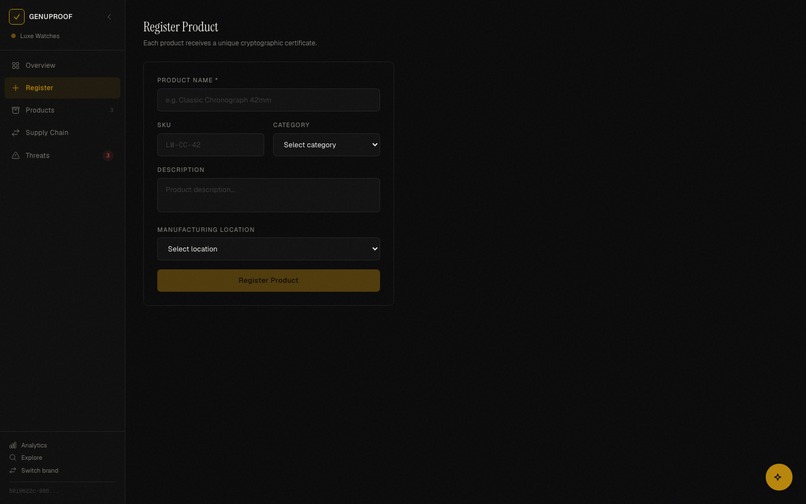Click the Analytics bar chart icon

tap(13, 445)
